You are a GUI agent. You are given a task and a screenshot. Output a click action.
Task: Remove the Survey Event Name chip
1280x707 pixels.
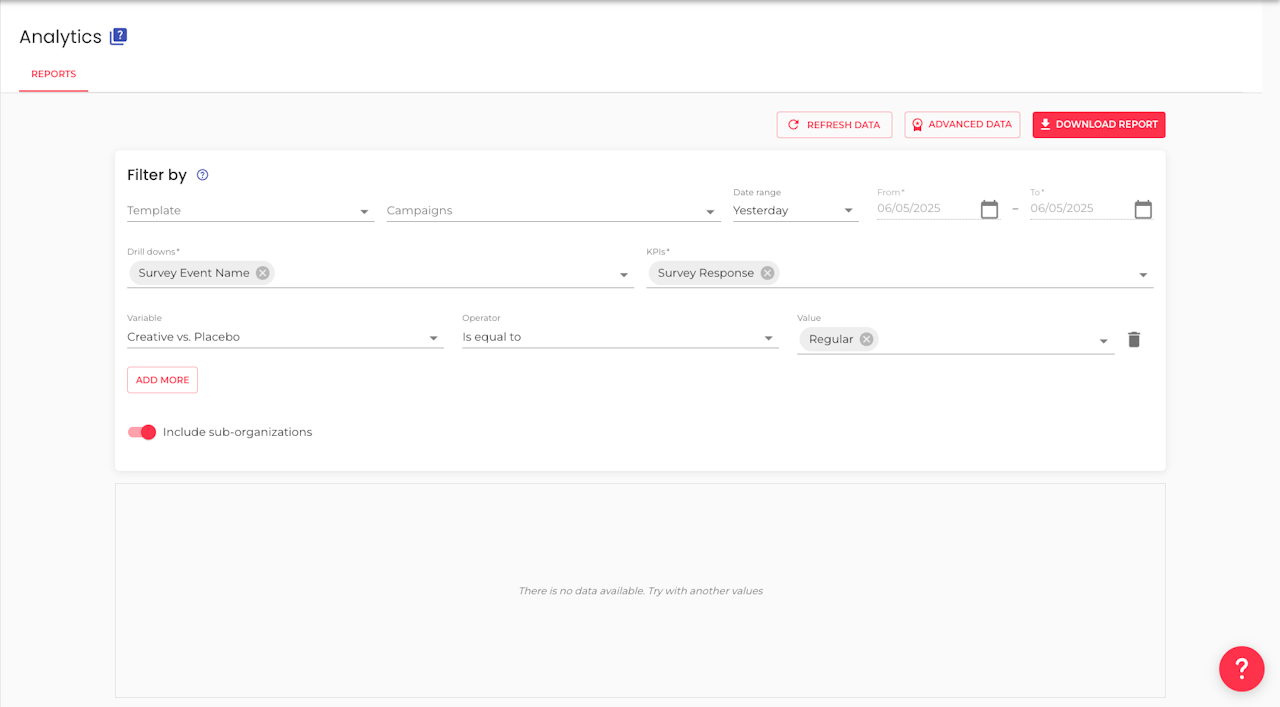262,273
